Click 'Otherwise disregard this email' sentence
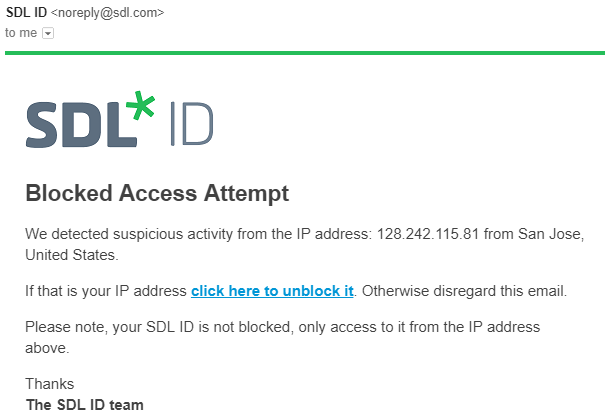This screenshot has height=418, width=607. (x=464, y=291)
